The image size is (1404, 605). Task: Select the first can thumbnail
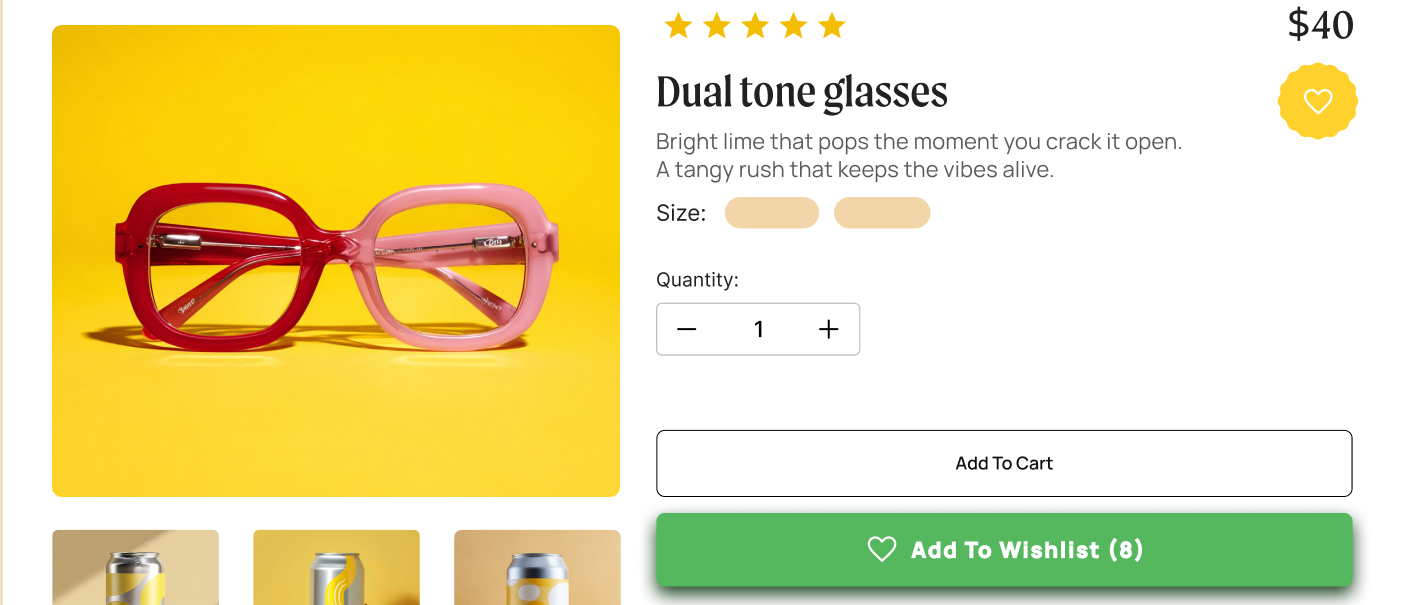(x=135, y=567)
